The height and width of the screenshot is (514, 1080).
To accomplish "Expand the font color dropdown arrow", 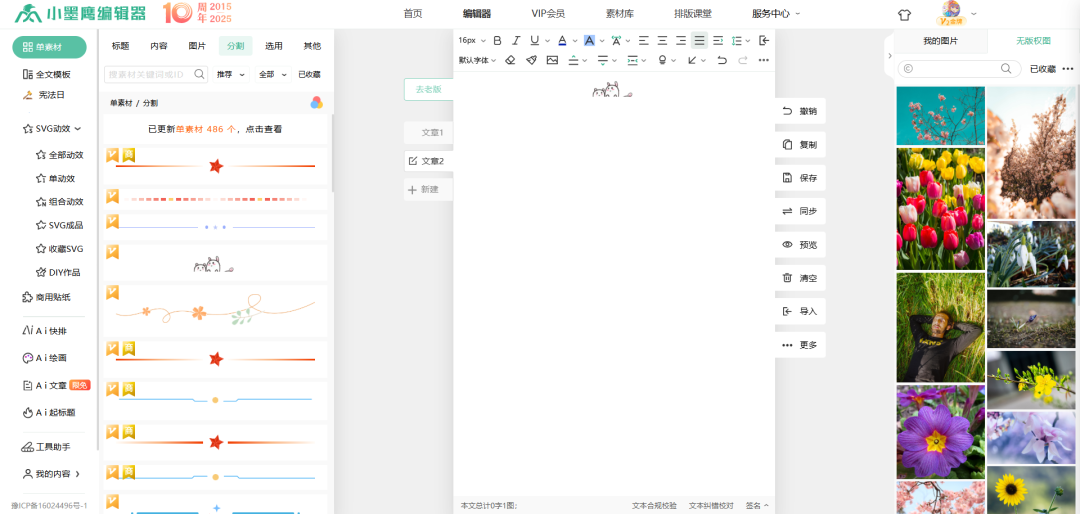I will 574,41.
